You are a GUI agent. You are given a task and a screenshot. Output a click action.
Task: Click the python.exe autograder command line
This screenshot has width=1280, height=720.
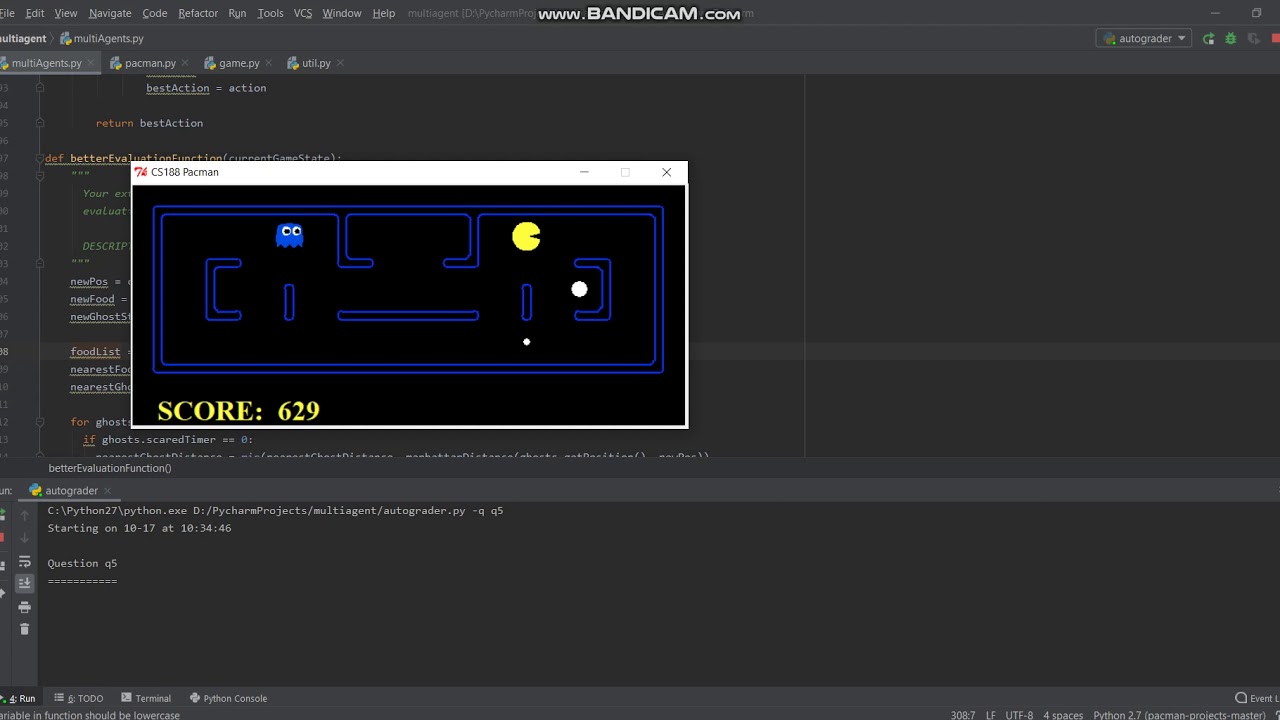275,511
